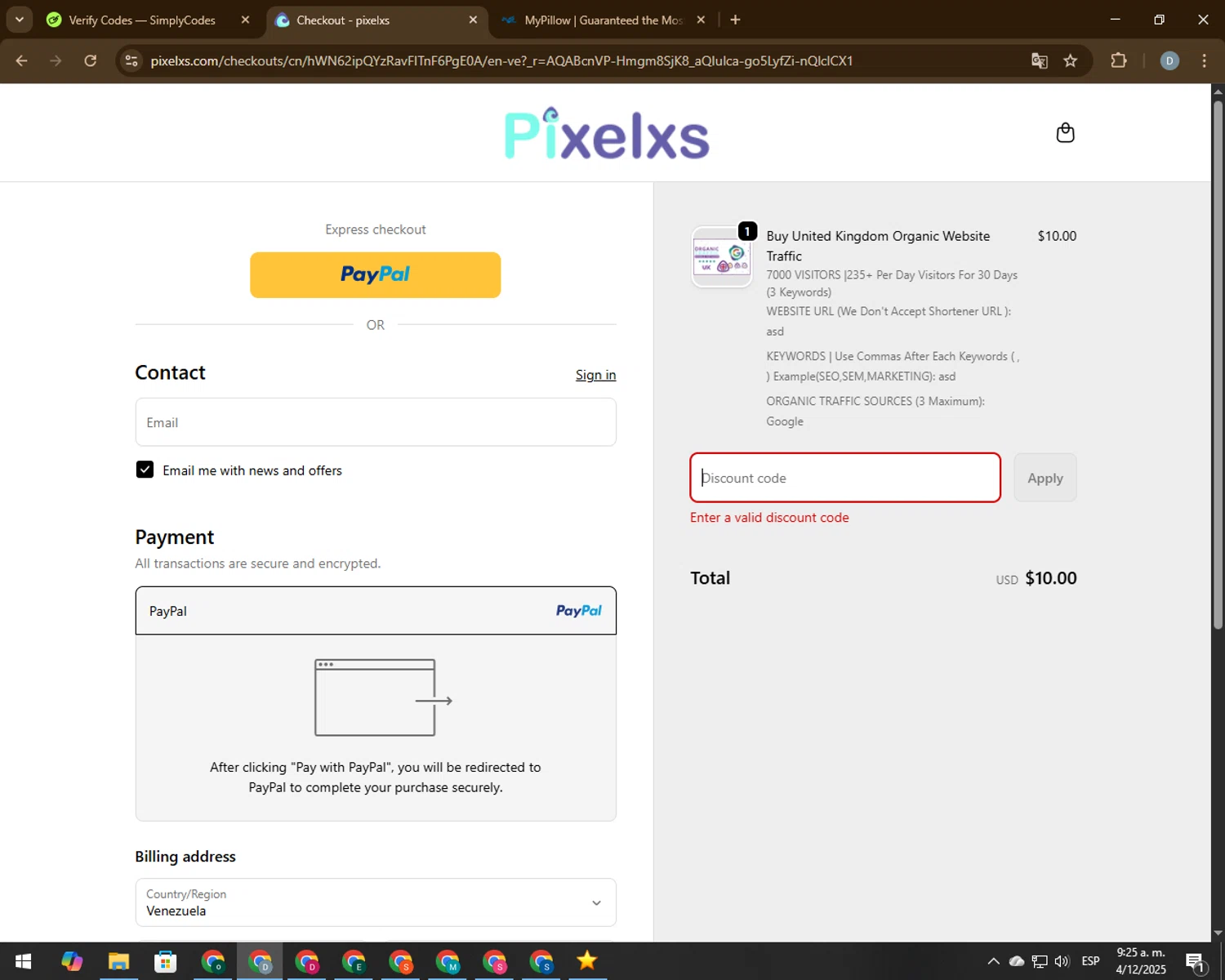Open a new browser tab

click(x=735, y=20)
